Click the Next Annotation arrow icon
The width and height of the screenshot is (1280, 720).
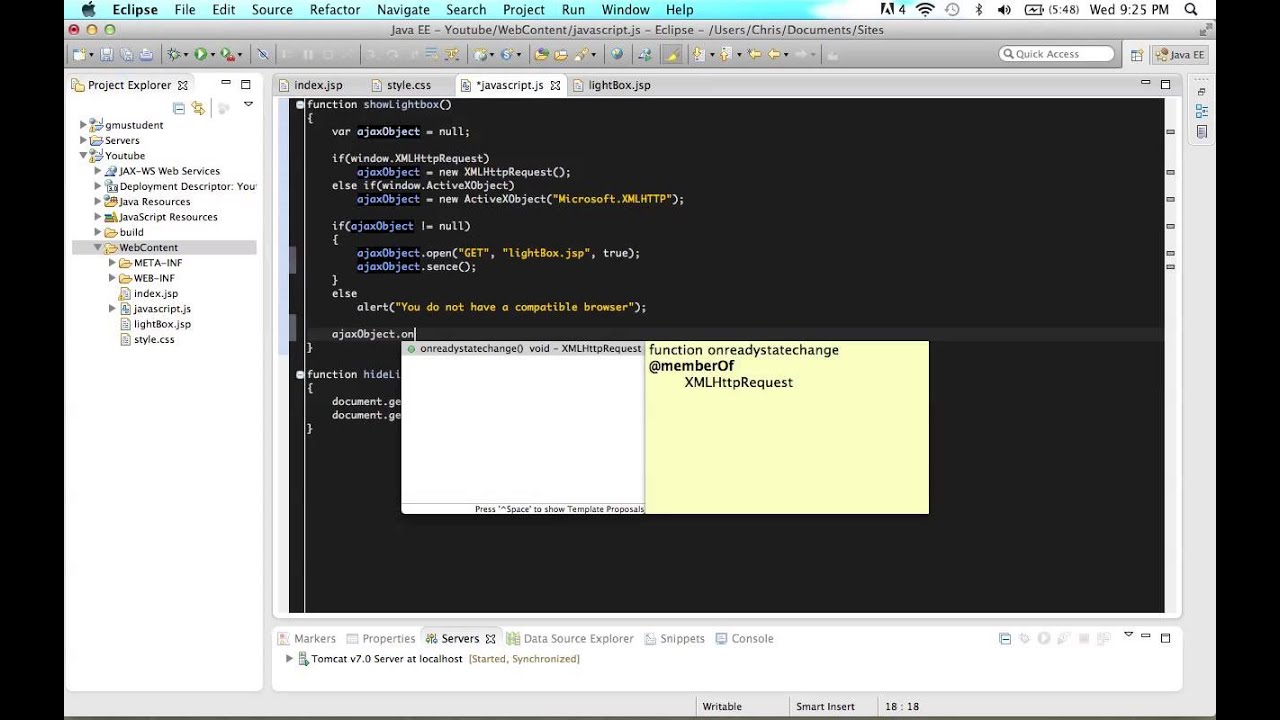tap(698, 54)
